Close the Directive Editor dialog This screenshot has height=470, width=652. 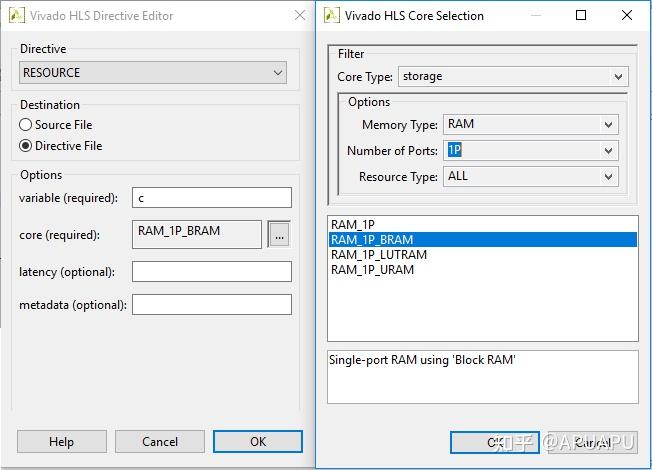click(x=300, y=15)
